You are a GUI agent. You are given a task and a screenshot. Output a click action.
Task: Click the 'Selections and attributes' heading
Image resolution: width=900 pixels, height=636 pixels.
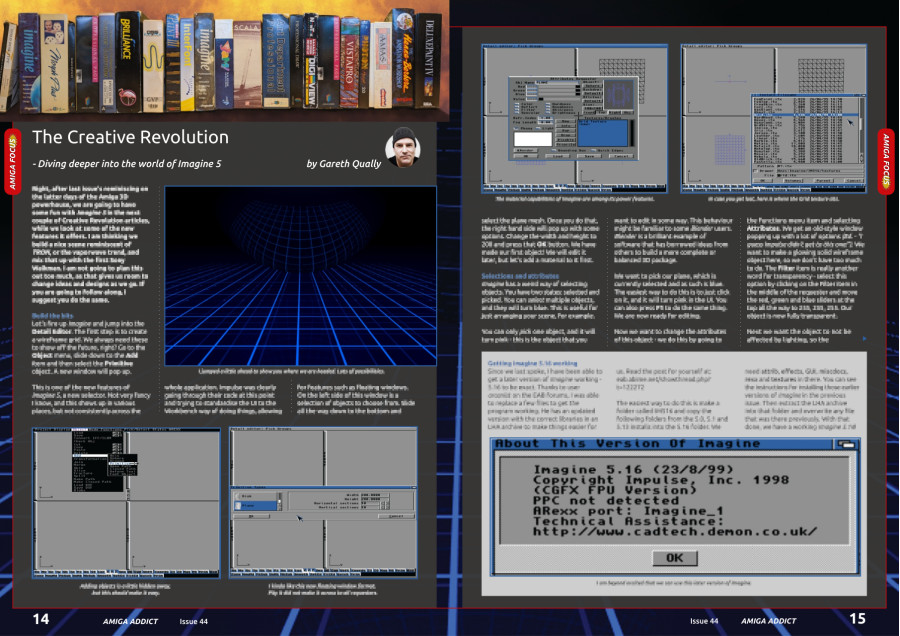click(x=519, y=276)
